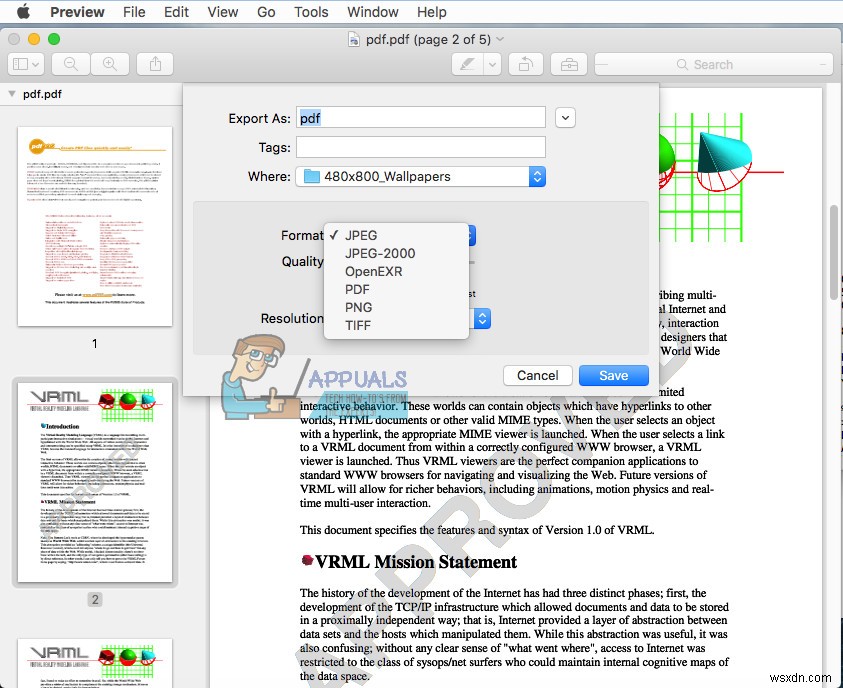Viewport: 843px width, 688px height.
Task: Select the Markup pencil icon
Action: tap(466, 63)
